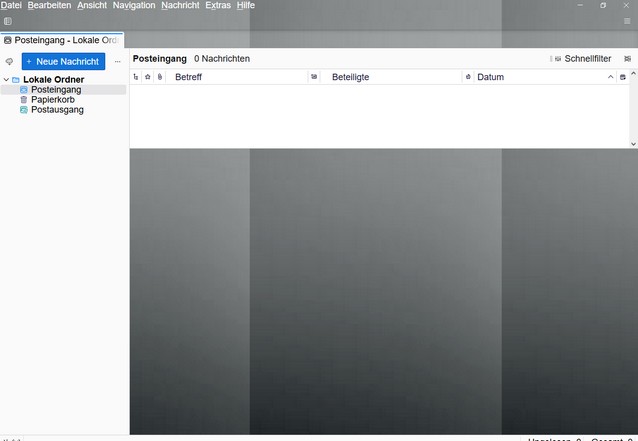
Task: Sort by attachment paperclip column
Action: coord(160,77)
